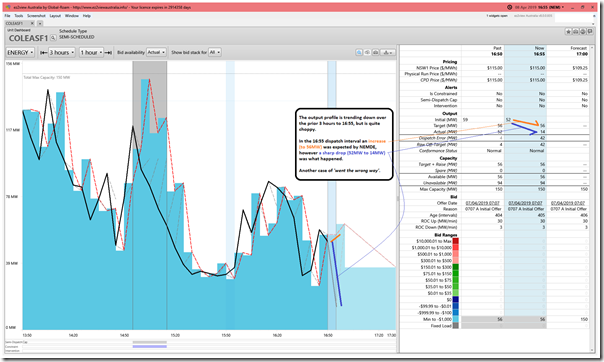Open the ENERGY commodity dropdown
The height and width of the screenshot is (362, 604).
[20, 52]
